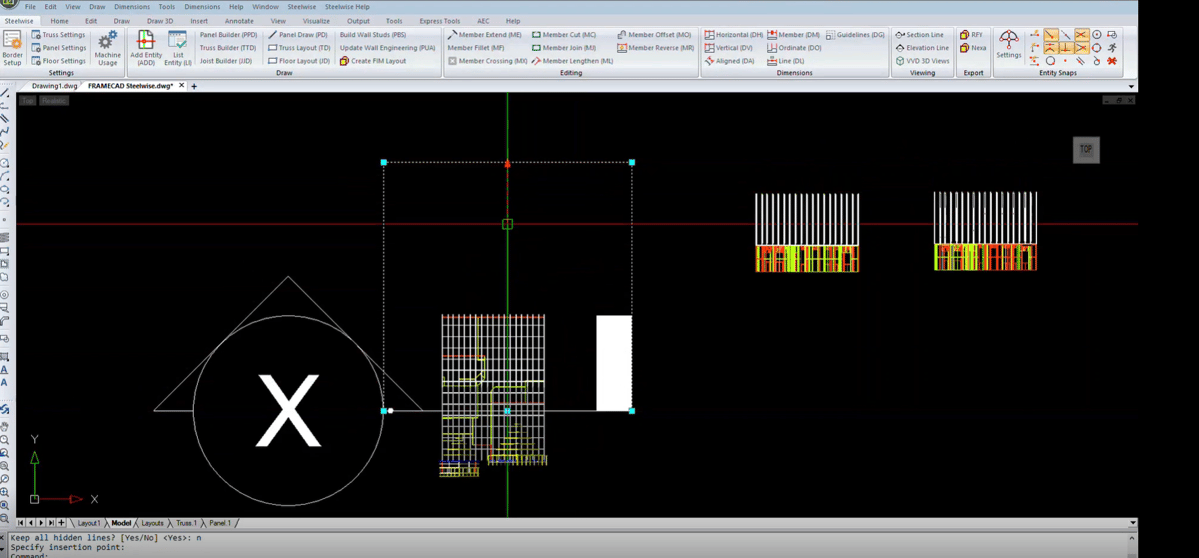Screen dimensions: 1199x558
Task: Click Build Wall Studs (PBS)
Action: point(373,34)
